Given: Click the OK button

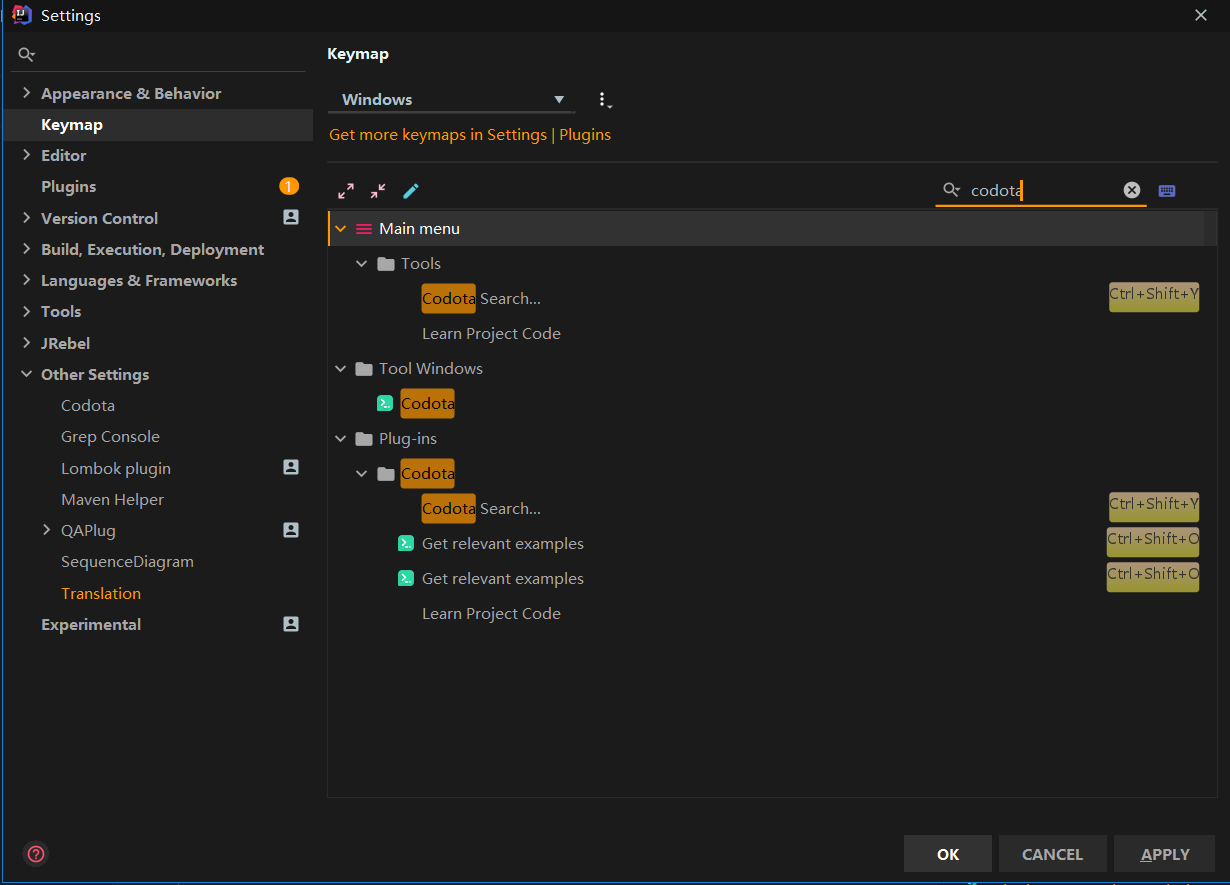Looking at the screenshot, I should coord(948,854).
